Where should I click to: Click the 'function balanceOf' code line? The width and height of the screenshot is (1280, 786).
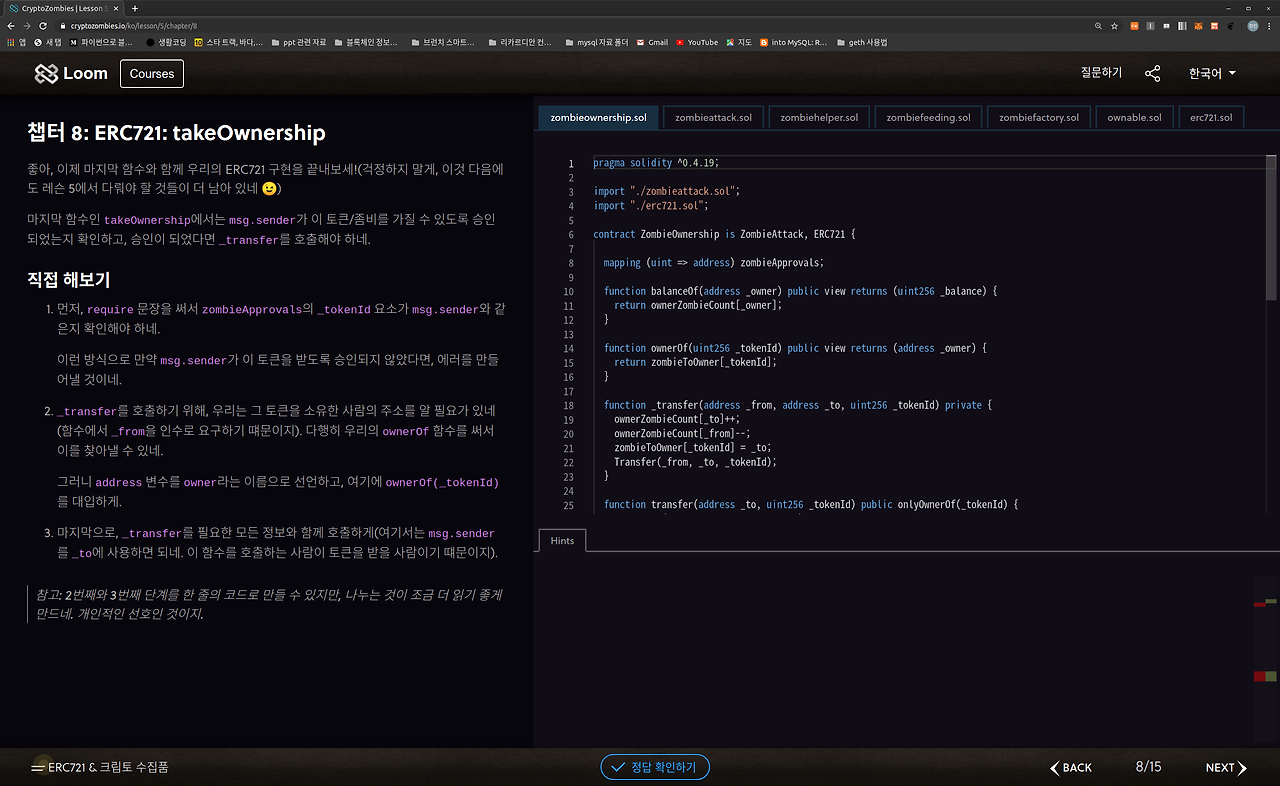pos(801,291)
